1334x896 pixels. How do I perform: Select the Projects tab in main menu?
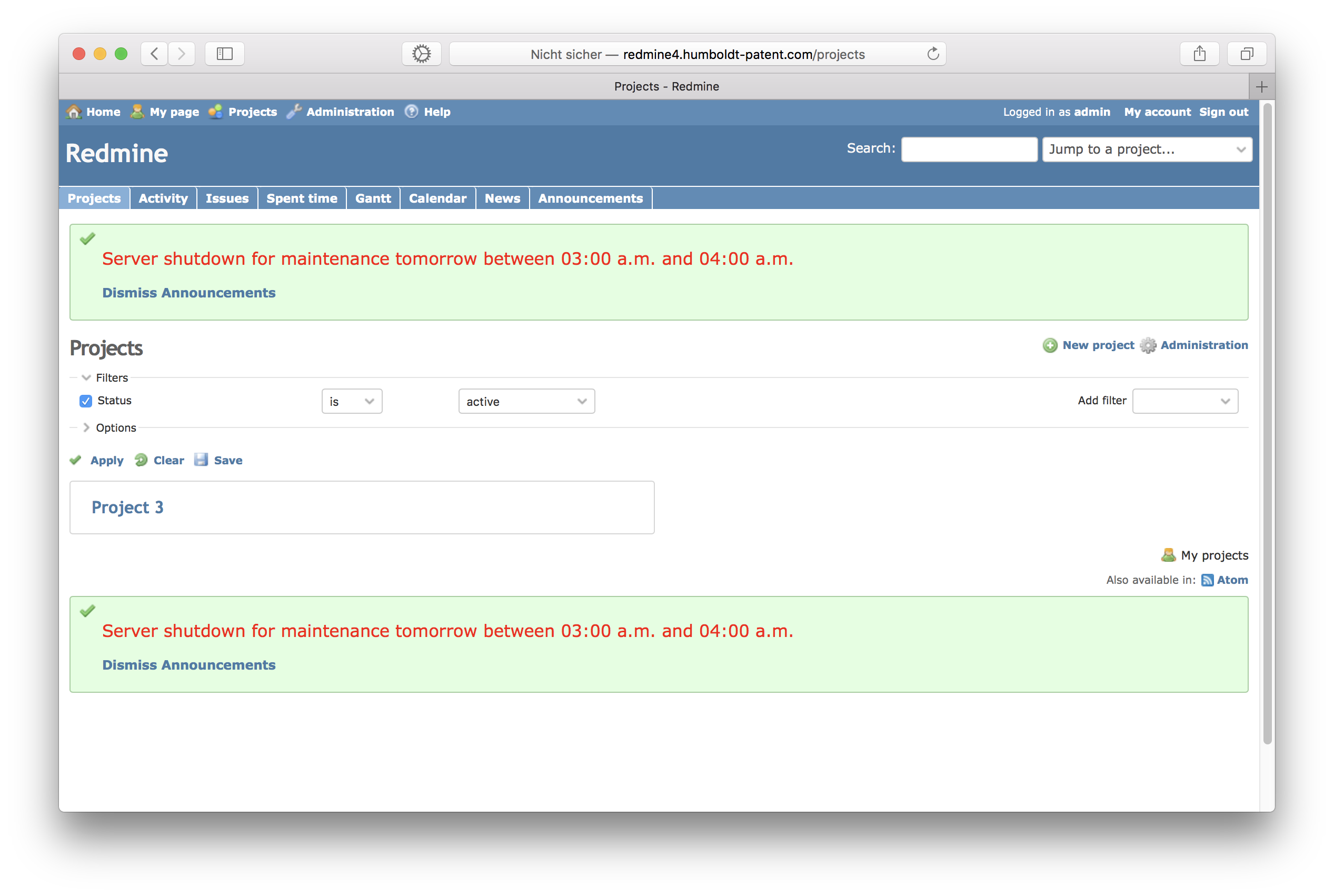pyautogui.click(x=94, y=198)
